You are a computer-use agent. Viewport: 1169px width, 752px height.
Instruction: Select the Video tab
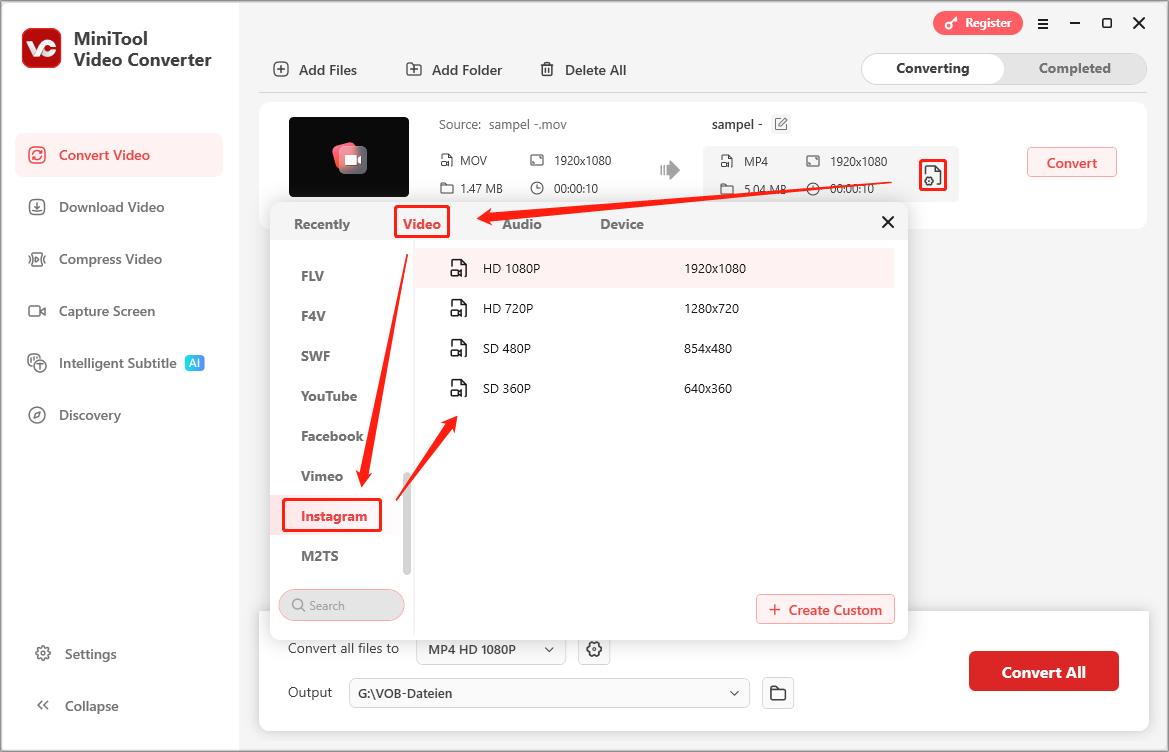(x=422, y=224)
